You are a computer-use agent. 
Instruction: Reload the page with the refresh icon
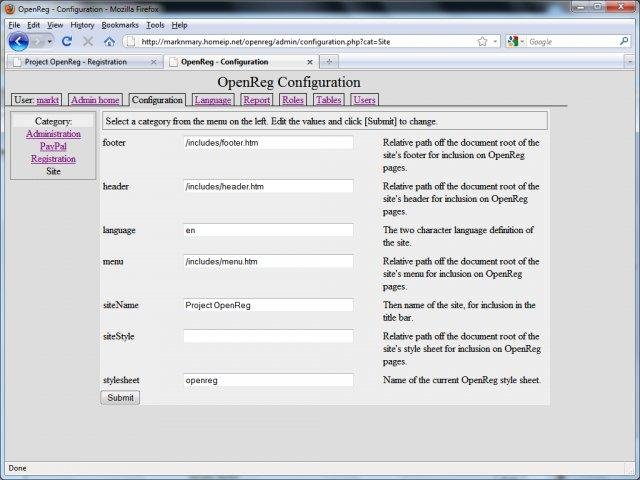pos(67,41)
